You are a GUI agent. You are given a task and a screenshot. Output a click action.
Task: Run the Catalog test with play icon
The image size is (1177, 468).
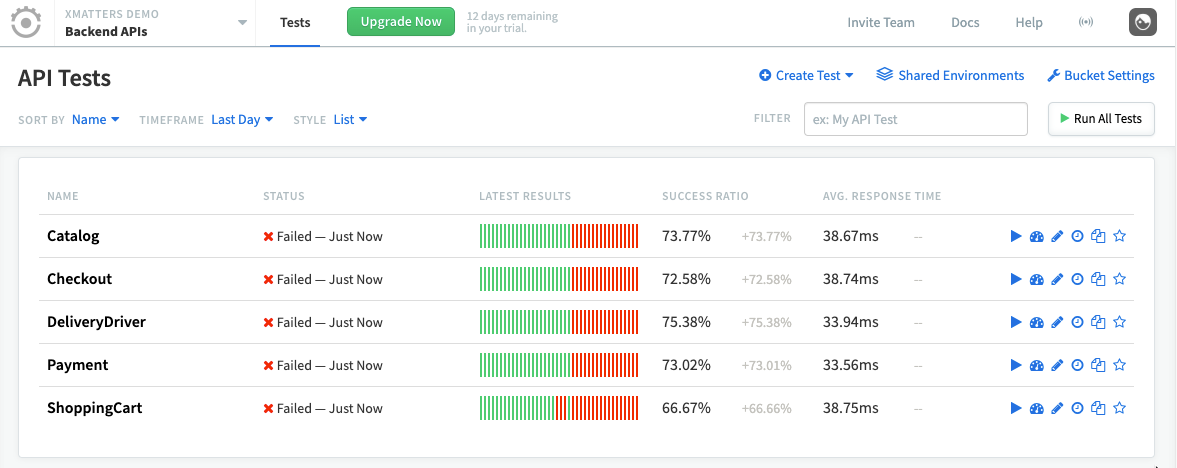click(1016, 237)
